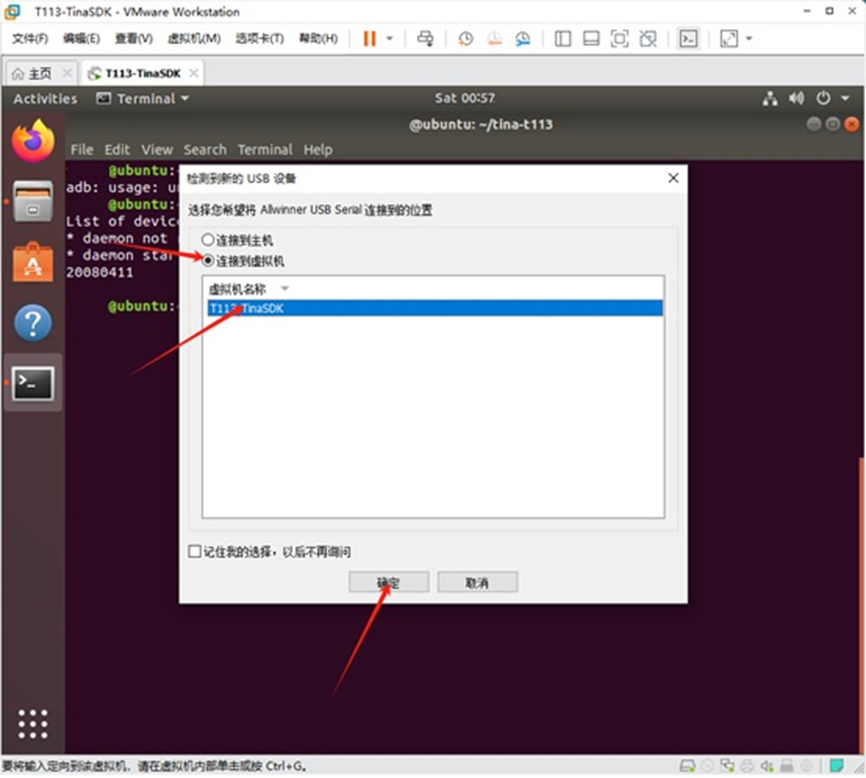The image size is (866, 778).
Task: Close the T113-TinaSDK tab
Action: pos(194,73)
